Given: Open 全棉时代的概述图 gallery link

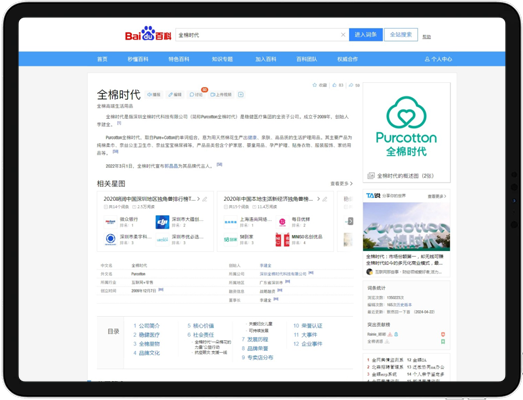Looking at the screenshot, I should click(x=401, y=176).
